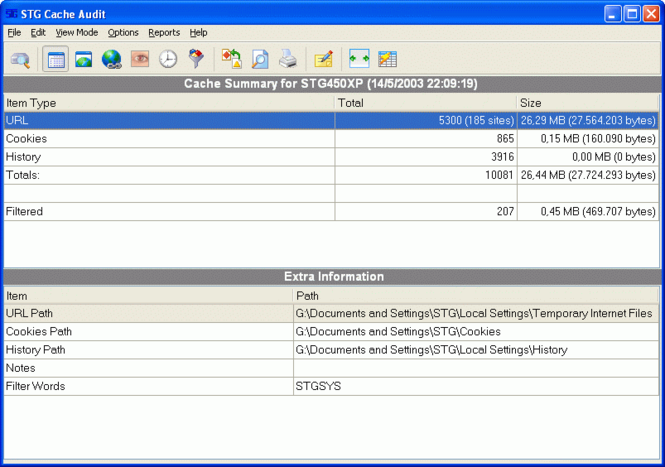This screenshot has height=467, width=665.
Task: Click the print preview page-magnifier icon
Action: tap(260, 59)
